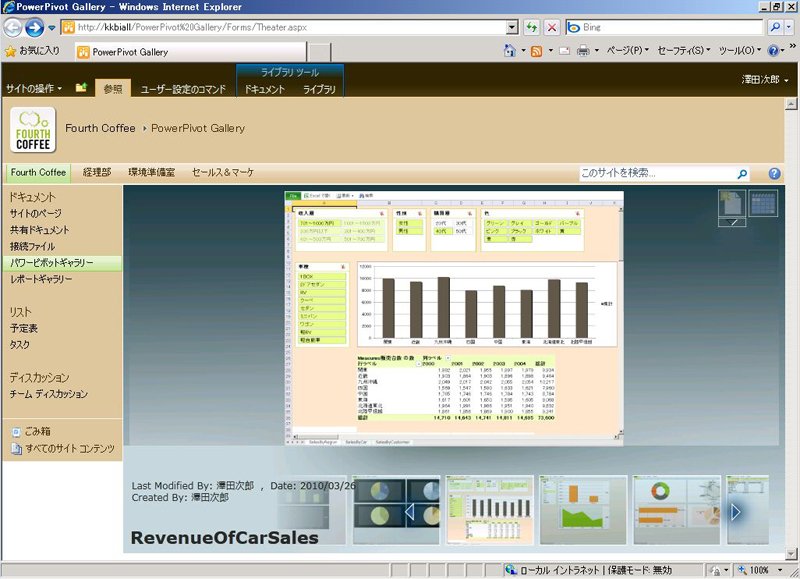Viewport: 800px width, 579px height.
Task: Open レポートギャラリー in the sidebar
Action: pos(41,279)
